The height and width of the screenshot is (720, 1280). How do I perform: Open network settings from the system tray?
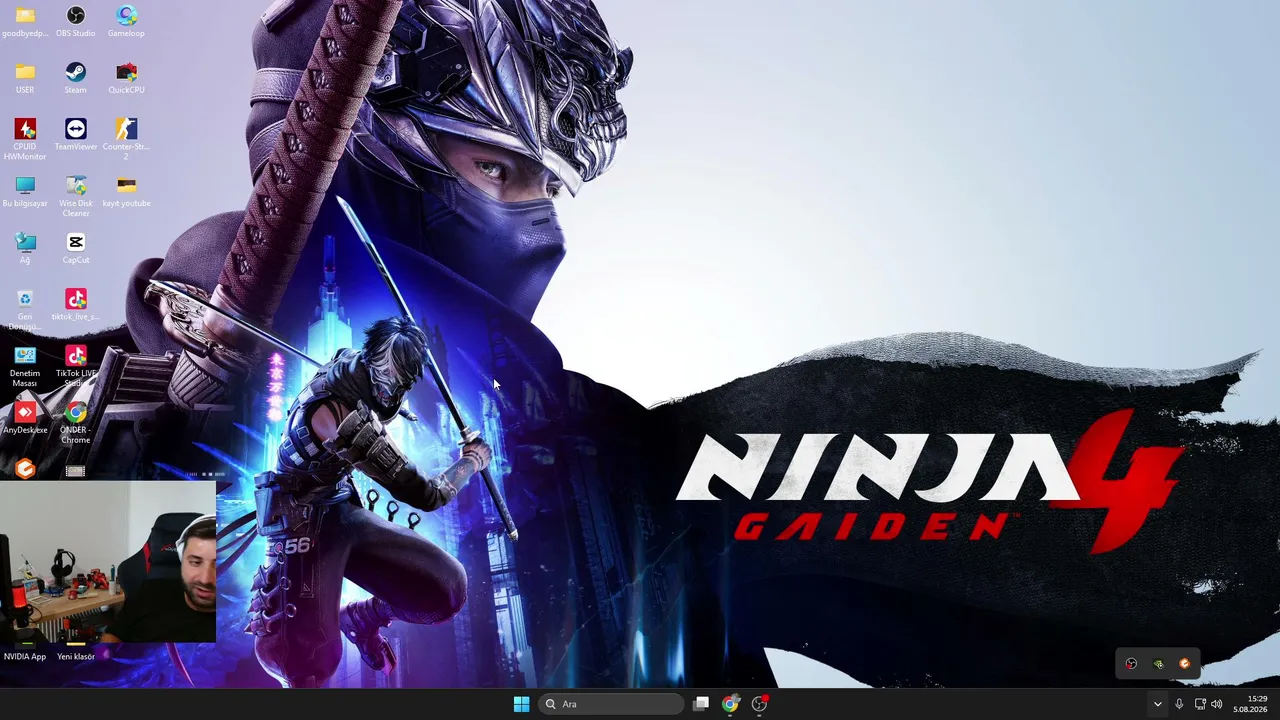(1200, 704)
